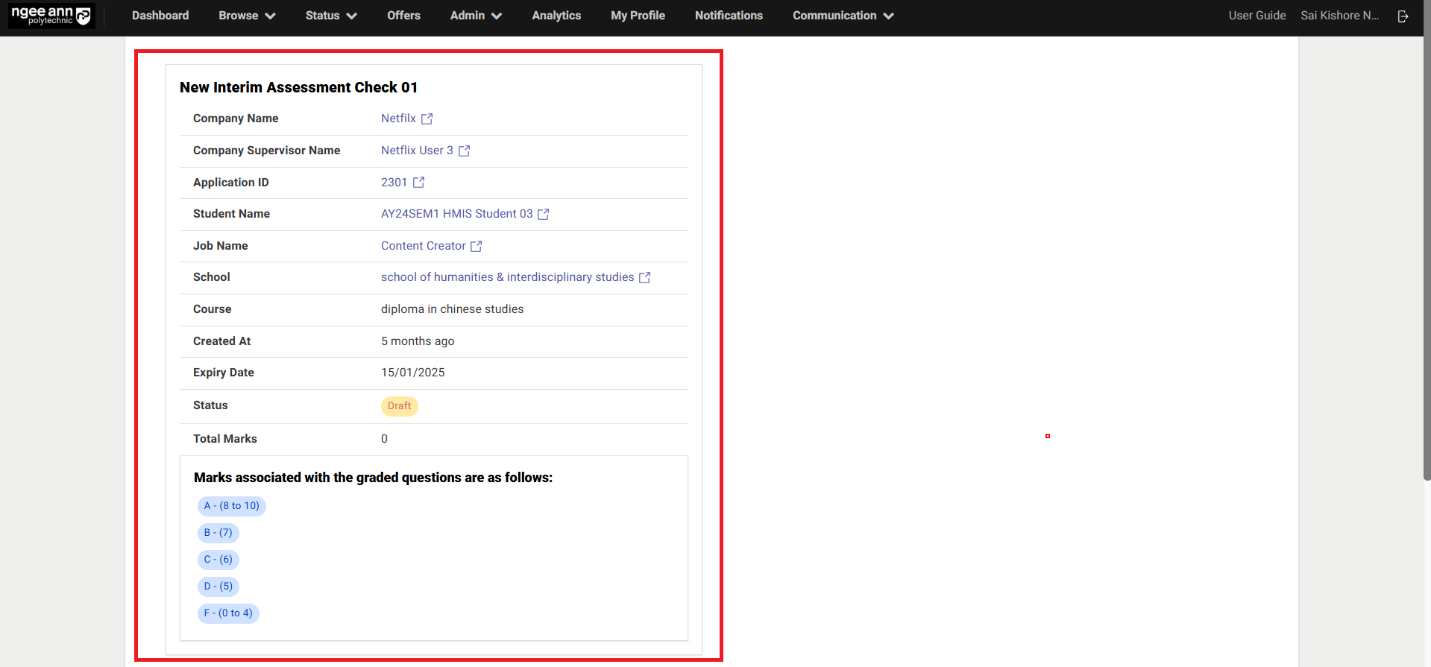
Task: Select Offers from the navigation bar
Action: (x=403, y=15)
